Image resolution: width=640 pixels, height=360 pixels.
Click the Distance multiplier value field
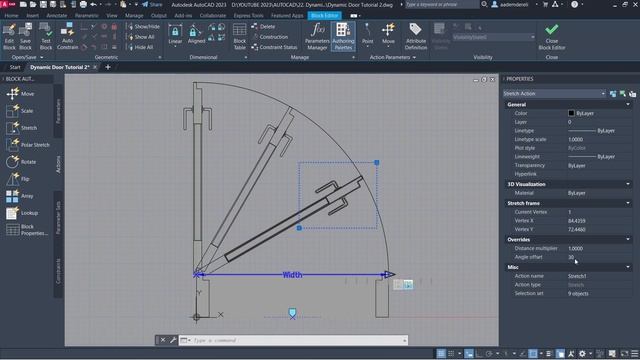pos(599,248)
